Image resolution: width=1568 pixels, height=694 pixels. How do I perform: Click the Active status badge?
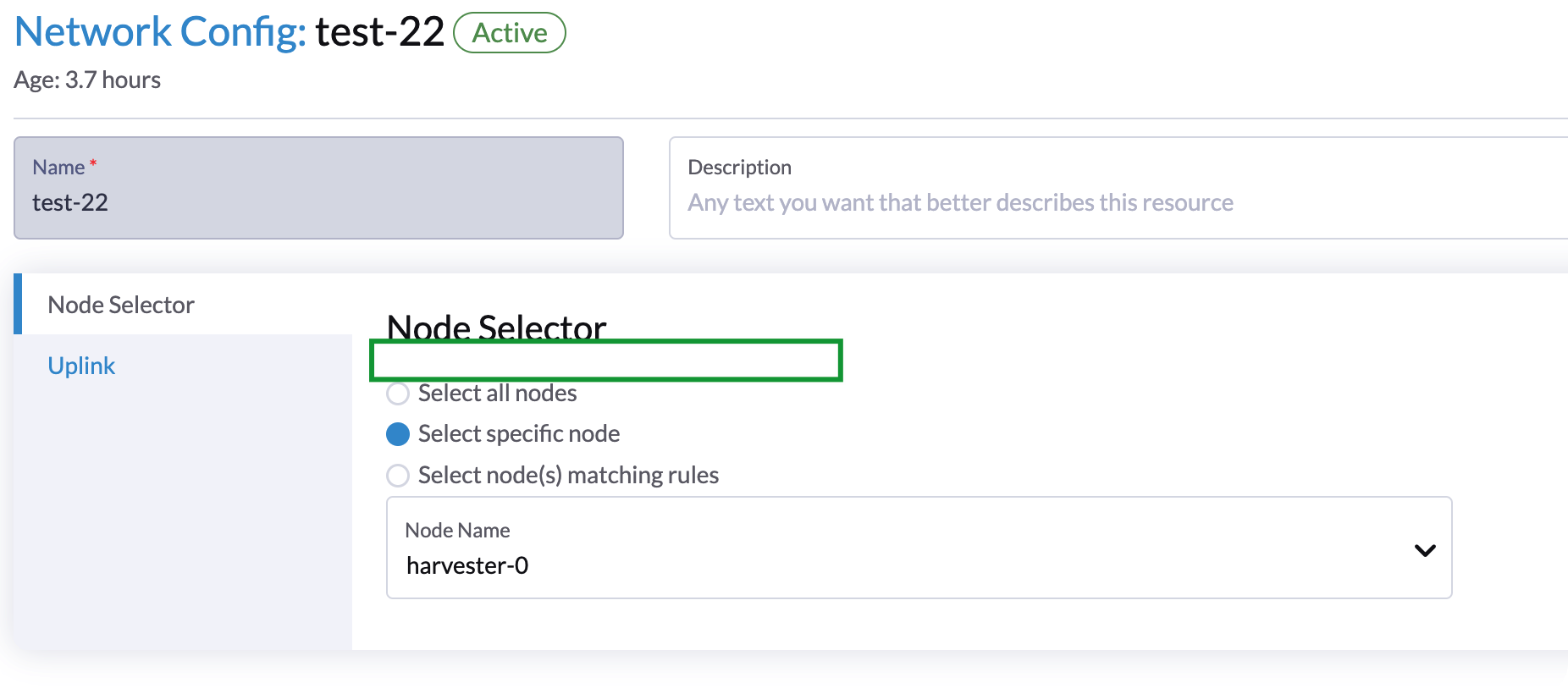click(x=508, y=33)
